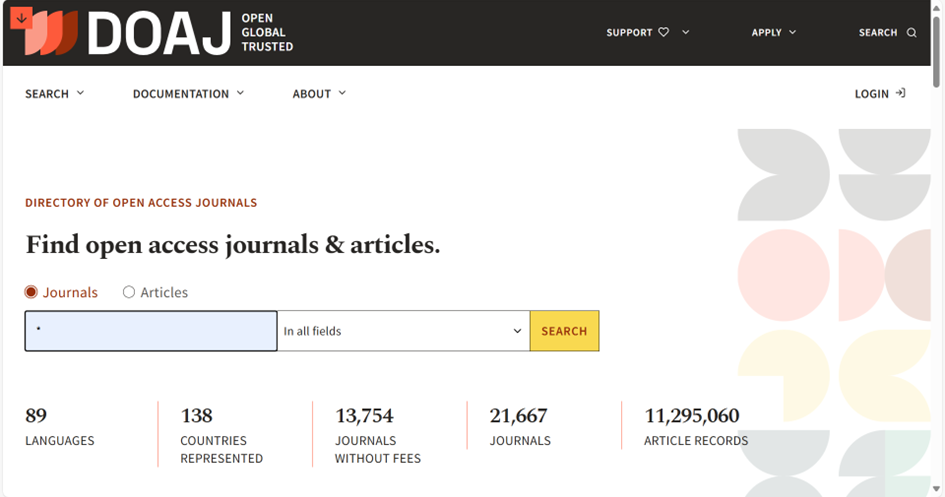The width and height of the screenshot is (945, 497).
Task: Click the '21,667' journals count
Action: pyautogui.click(x=518, y=416)
